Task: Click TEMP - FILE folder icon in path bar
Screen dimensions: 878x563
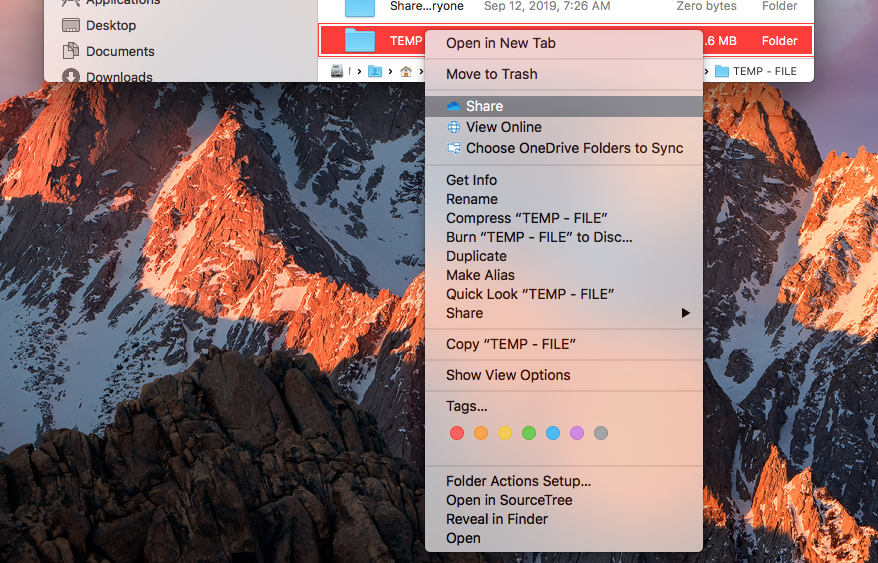Action: click(x=722, y=71)
